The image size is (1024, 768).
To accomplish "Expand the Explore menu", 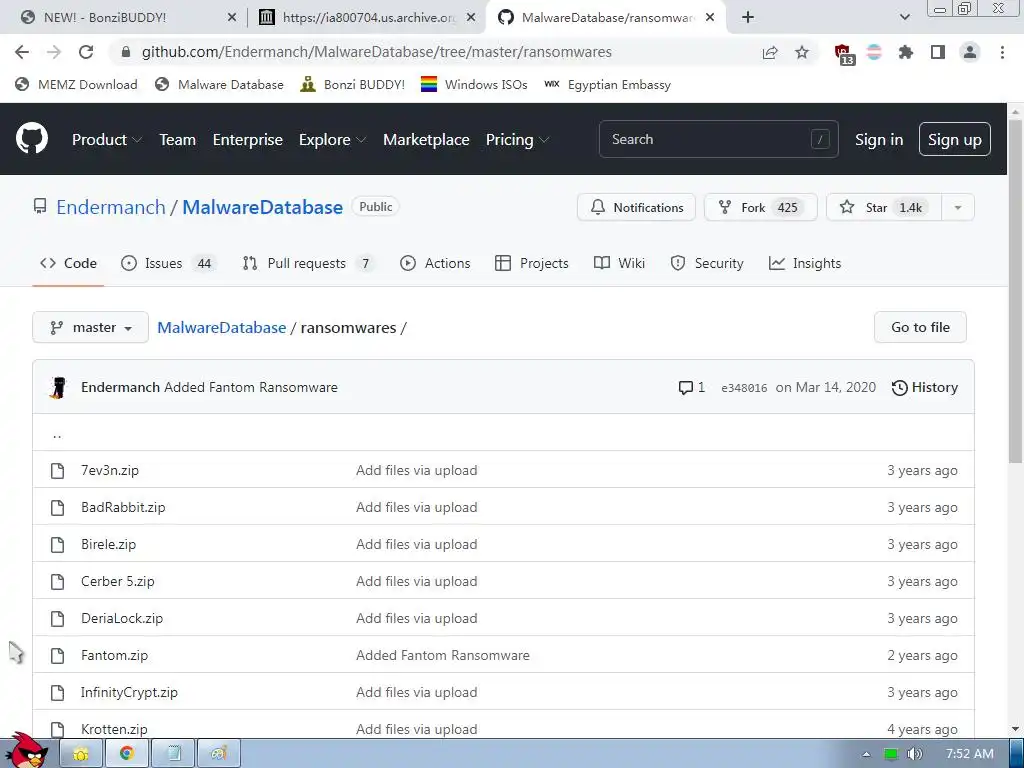I will [332, 139].
